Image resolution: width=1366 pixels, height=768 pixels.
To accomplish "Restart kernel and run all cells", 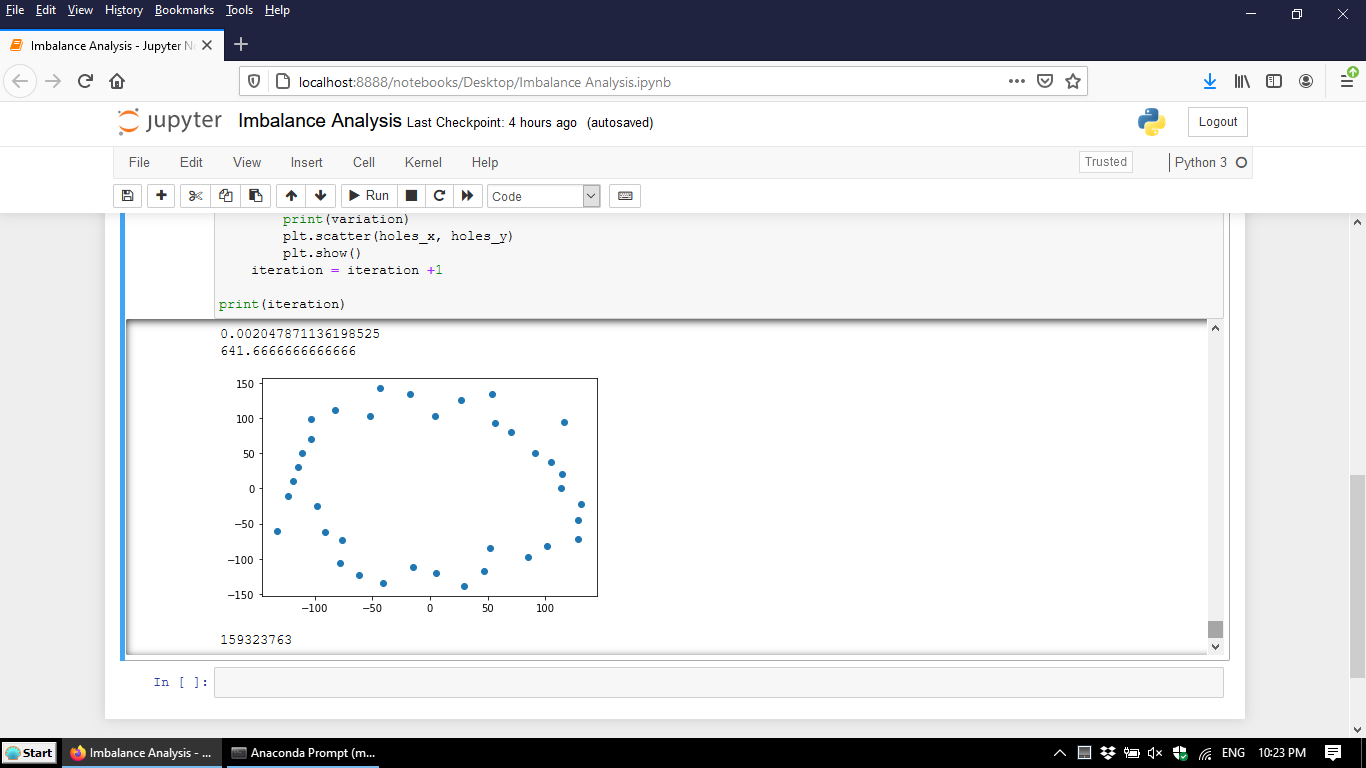I will click(467, 196).
